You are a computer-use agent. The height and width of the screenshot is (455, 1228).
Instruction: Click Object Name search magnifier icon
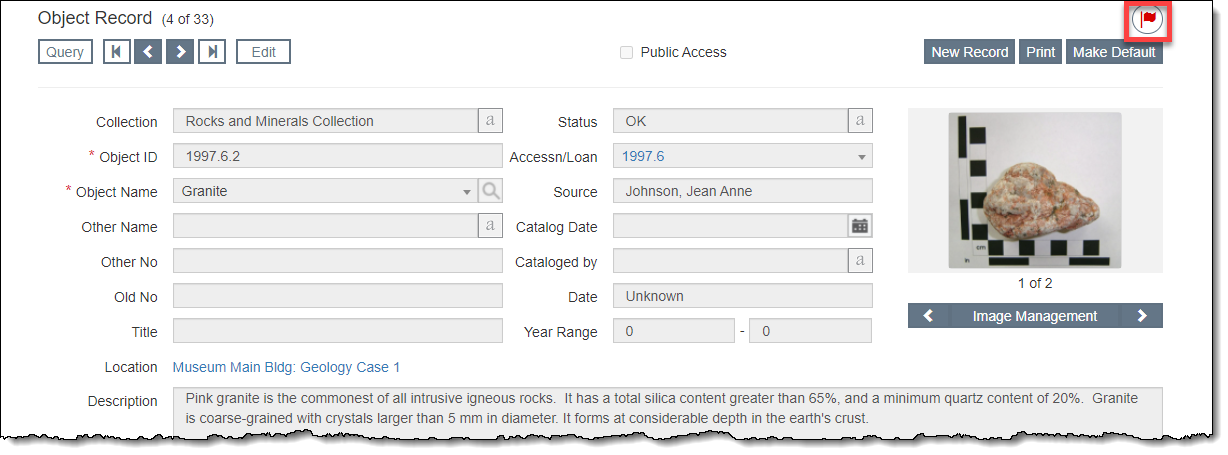(490, 191)
